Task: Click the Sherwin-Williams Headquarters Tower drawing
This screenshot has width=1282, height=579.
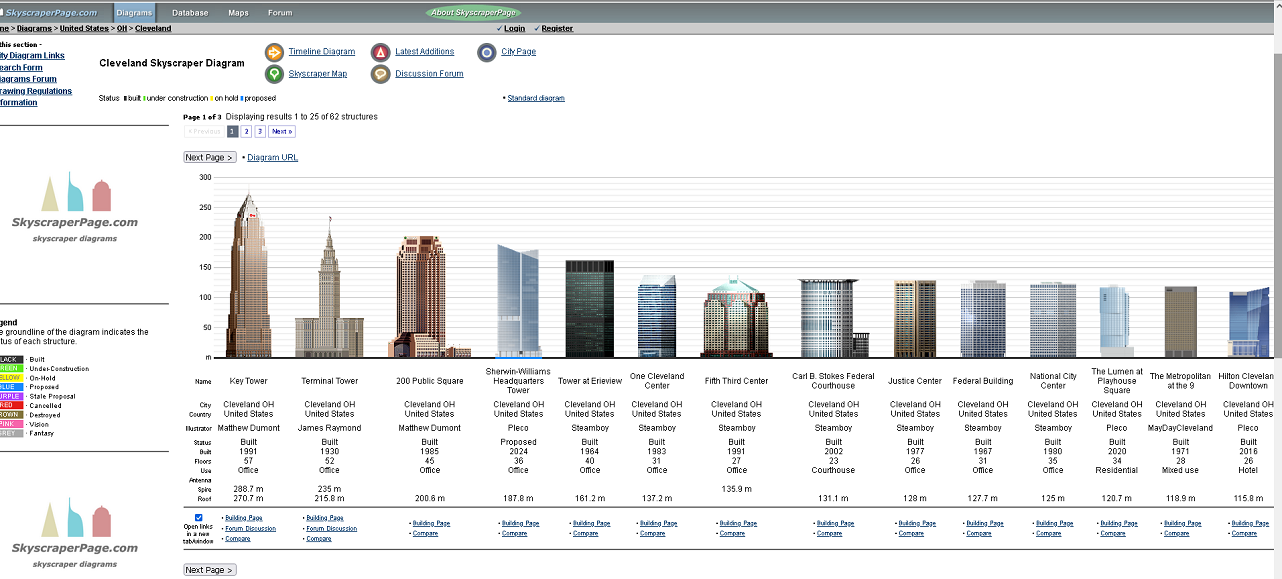Action: click(518, 300)
